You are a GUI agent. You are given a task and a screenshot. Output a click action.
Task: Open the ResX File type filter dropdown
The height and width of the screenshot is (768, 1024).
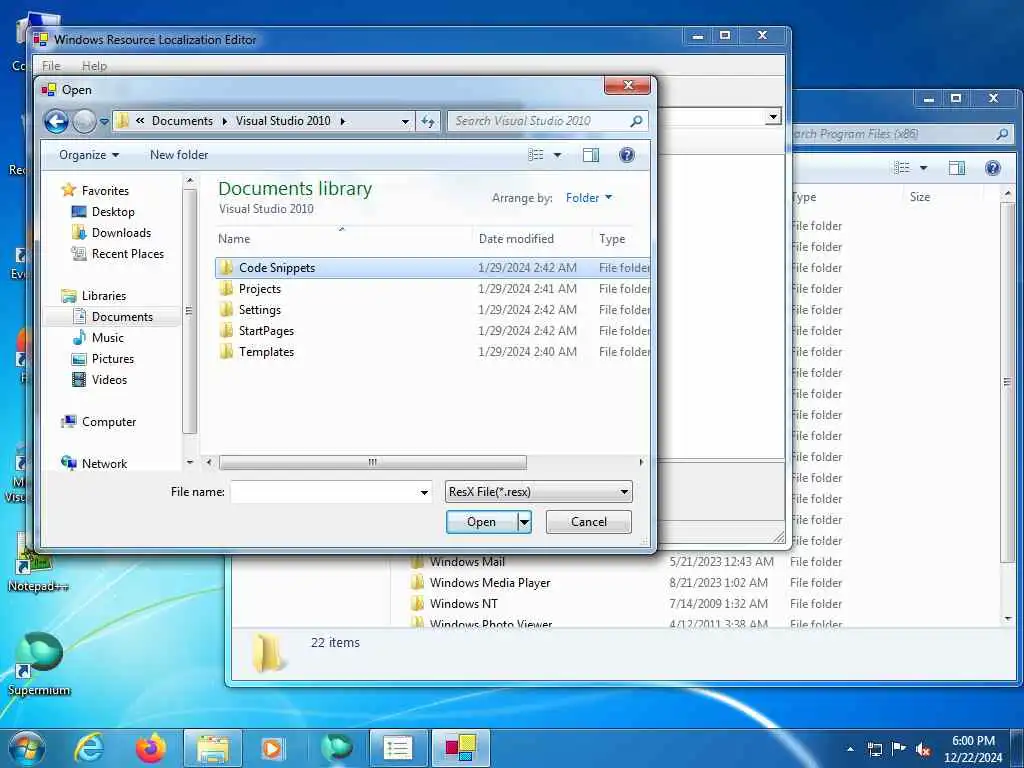pyautogui.click(x=539, y=492)
